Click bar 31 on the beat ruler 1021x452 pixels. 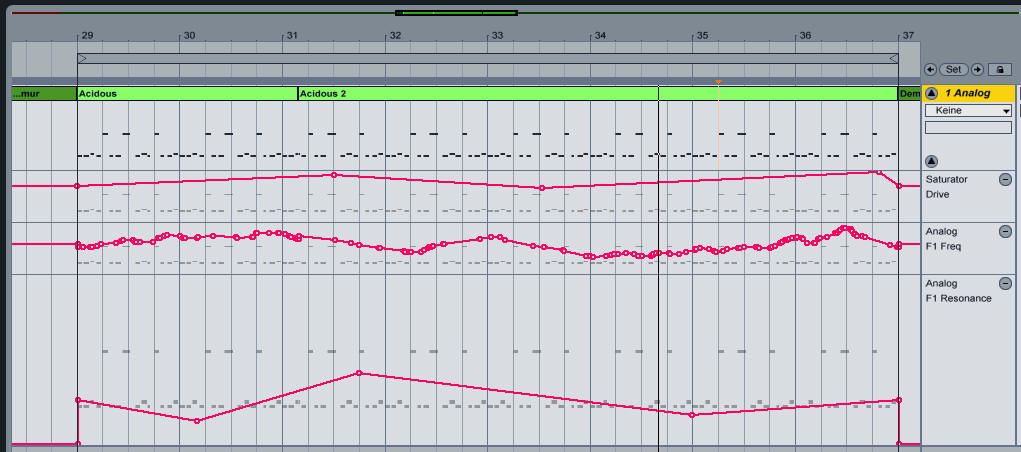point(292,36)
